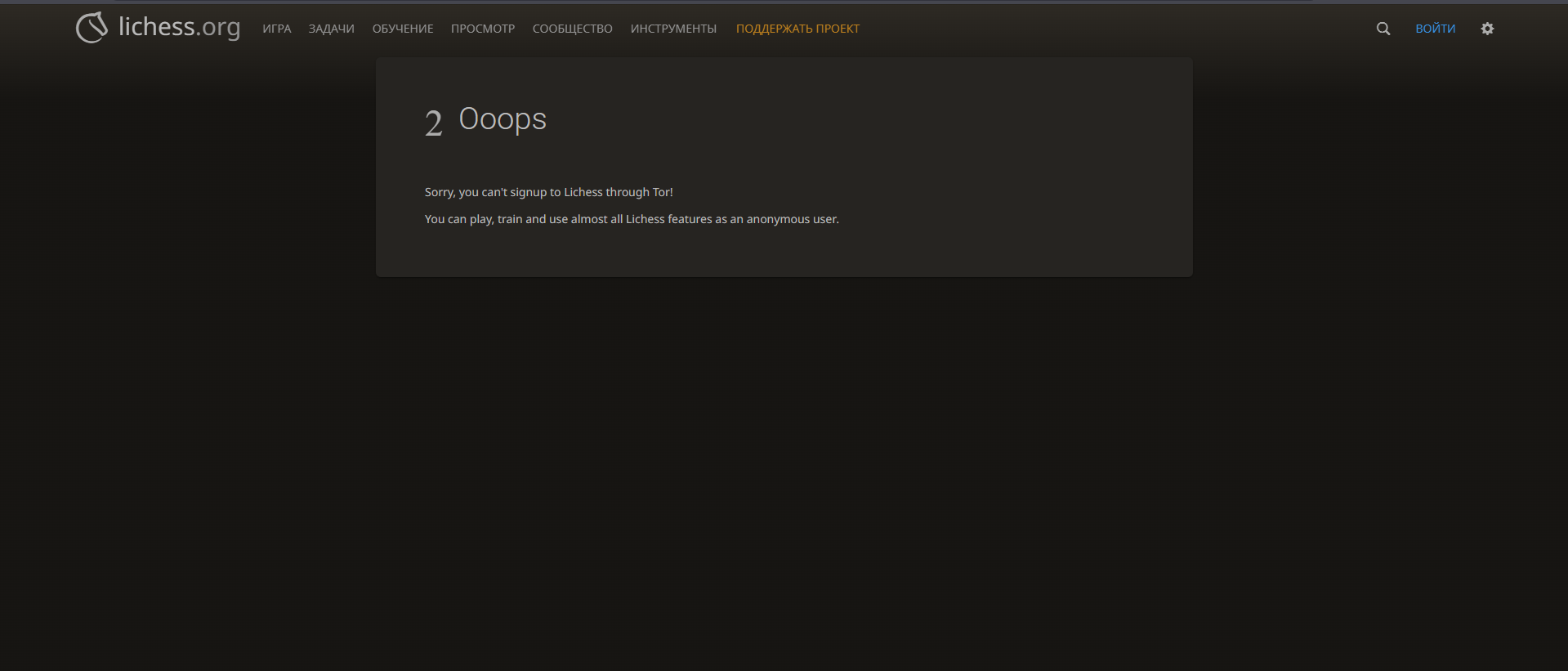Screen dimensions: 1568x671
Task: Click the icon beside the Ooops heading
Action: click(434, 123)
